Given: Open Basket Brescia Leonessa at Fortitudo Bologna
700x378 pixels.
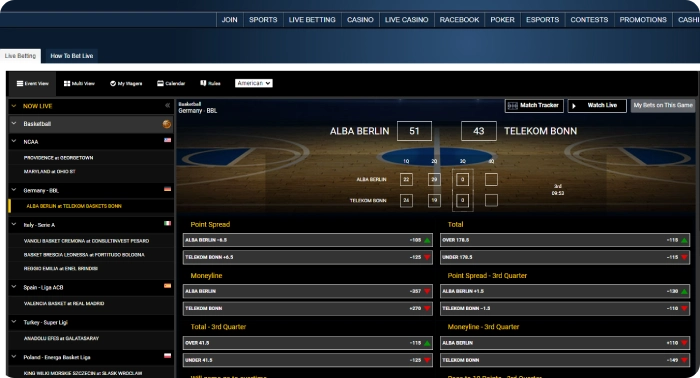Looking at the screenshot, I should coord(84,255).
